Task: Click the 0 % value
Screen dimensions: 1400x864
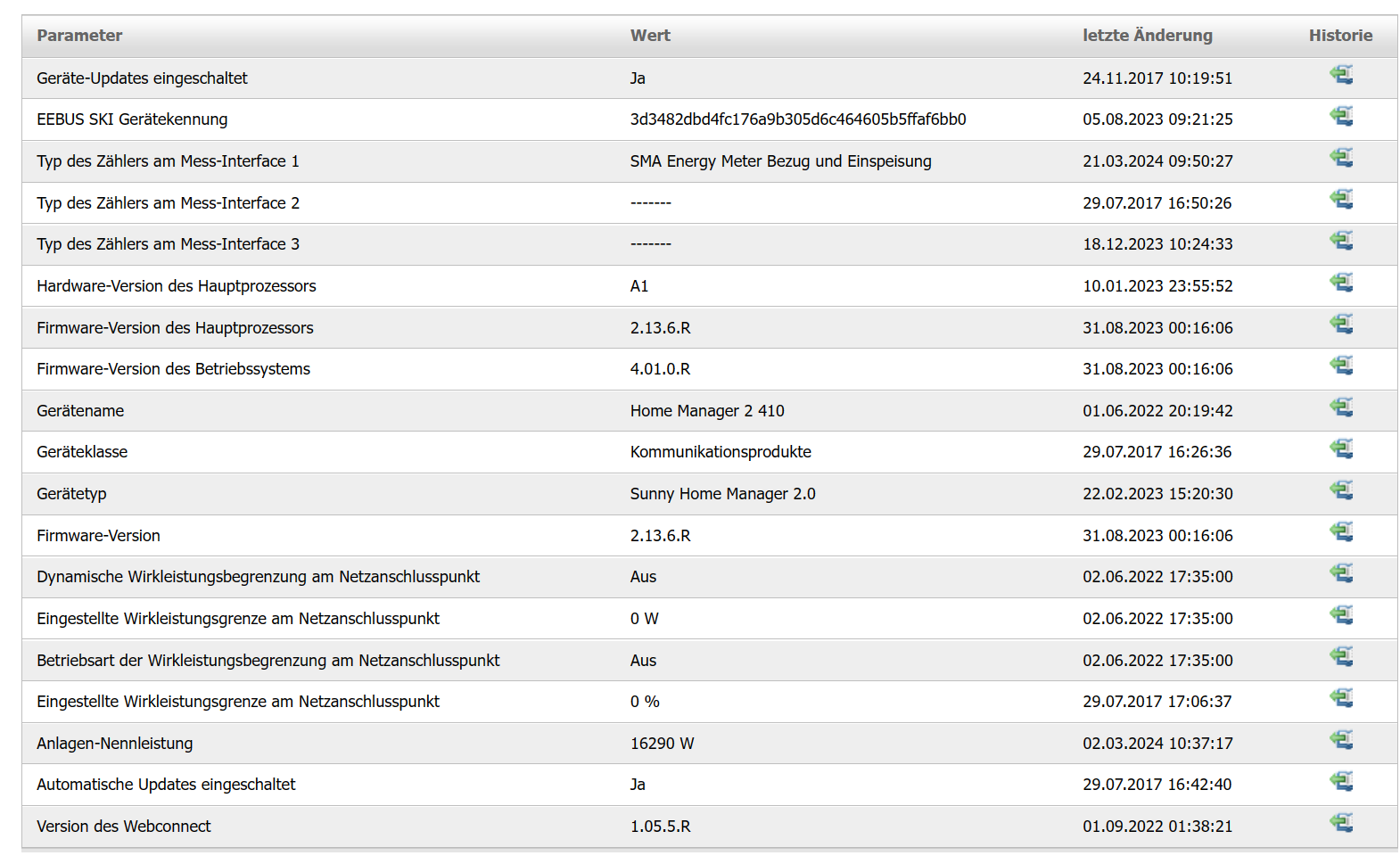Action: tap(645, 702)
